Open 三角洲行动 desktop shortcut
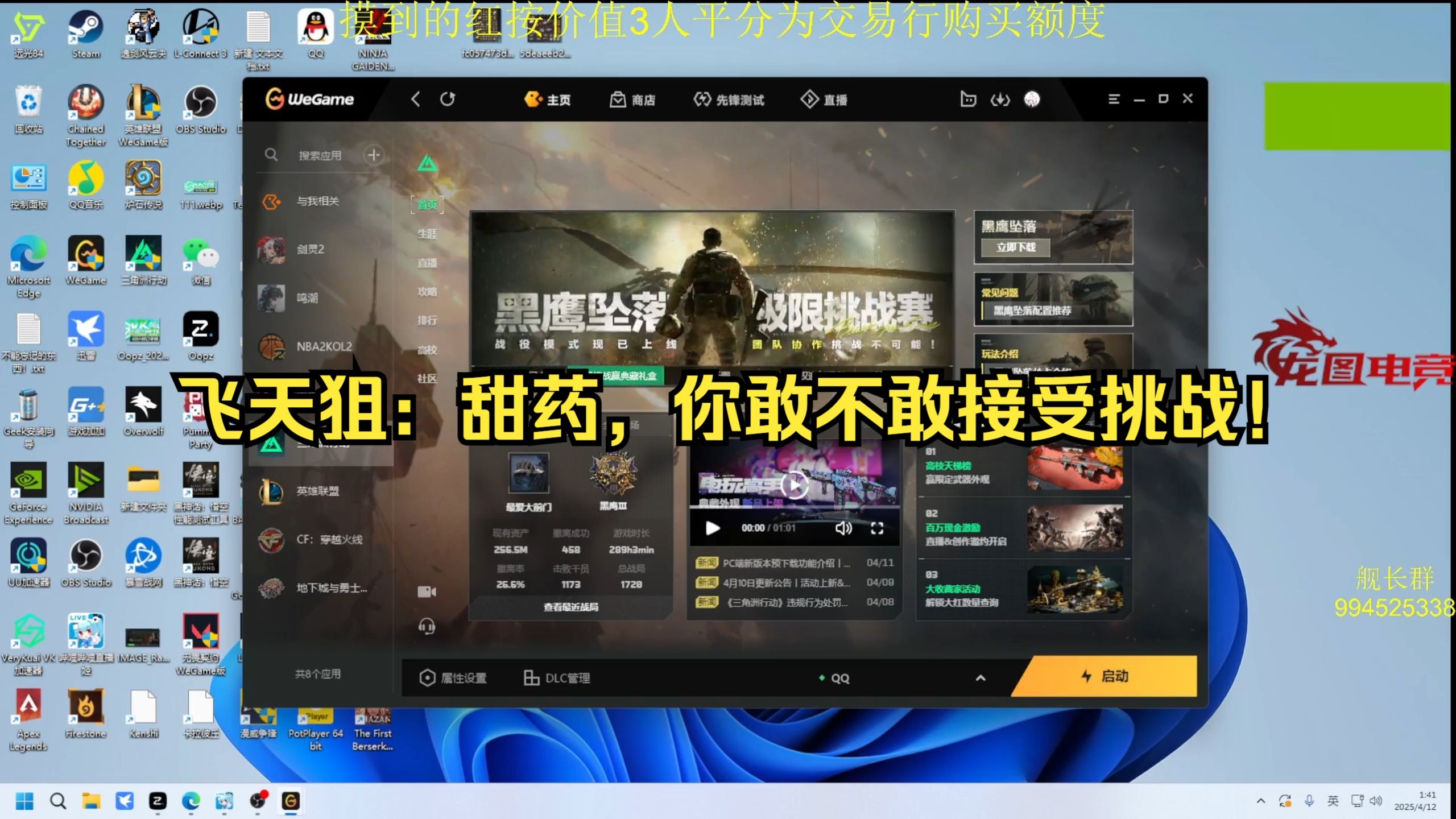1456x819 pixels. [143, 260]
